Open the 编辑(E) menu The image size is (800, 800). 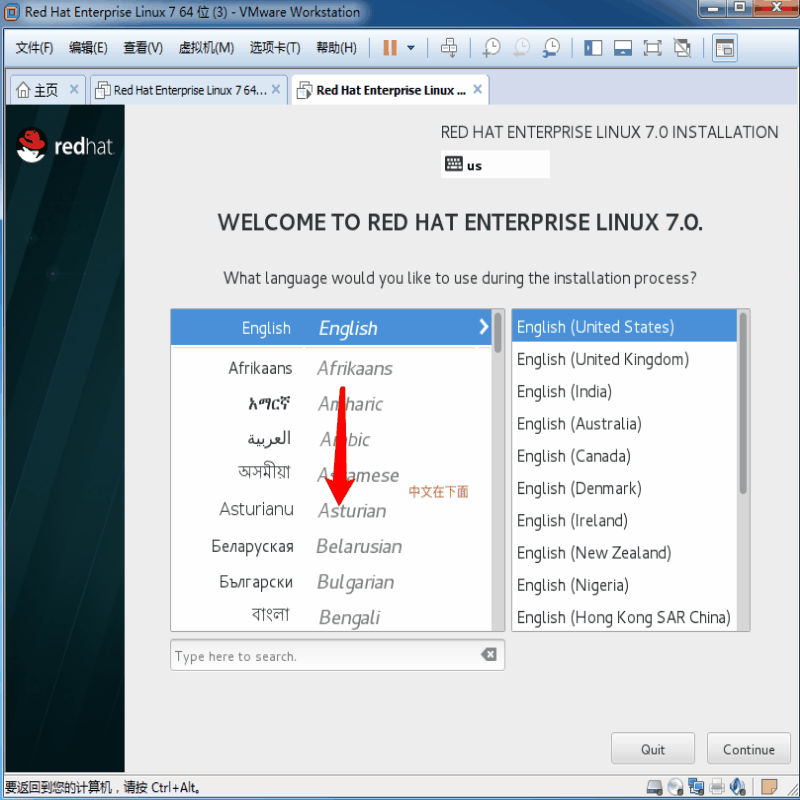pos(88,48)
